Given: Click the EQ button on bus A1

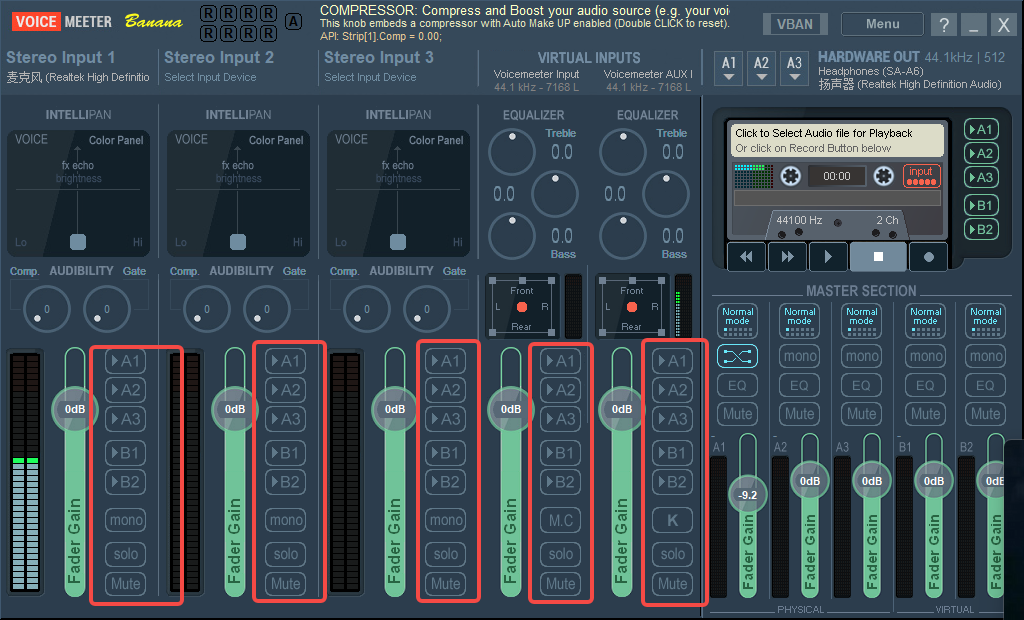Looking at the screenshot, I should tap(737, 385).
